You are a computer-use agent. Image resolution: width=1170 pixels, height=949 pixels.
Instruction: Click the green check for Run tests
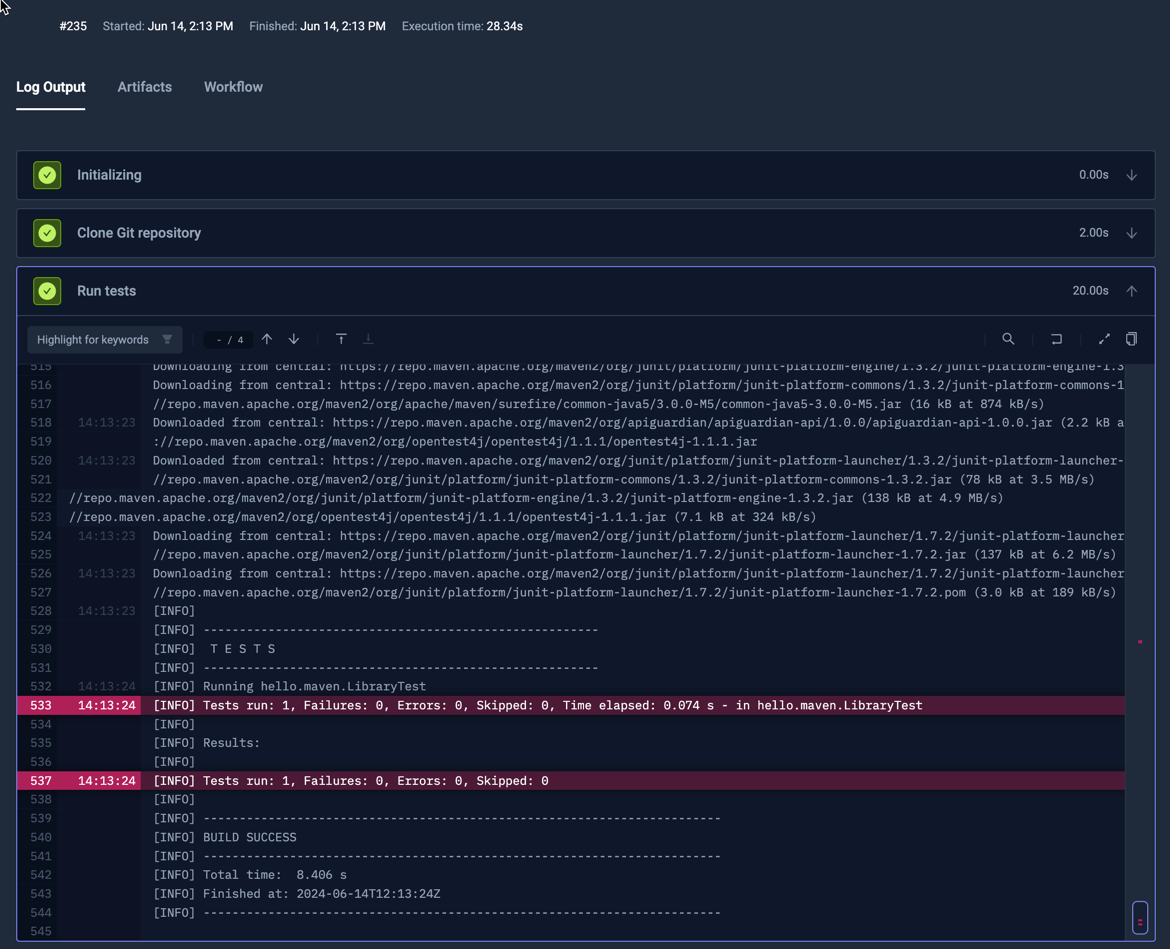(47, 290)
